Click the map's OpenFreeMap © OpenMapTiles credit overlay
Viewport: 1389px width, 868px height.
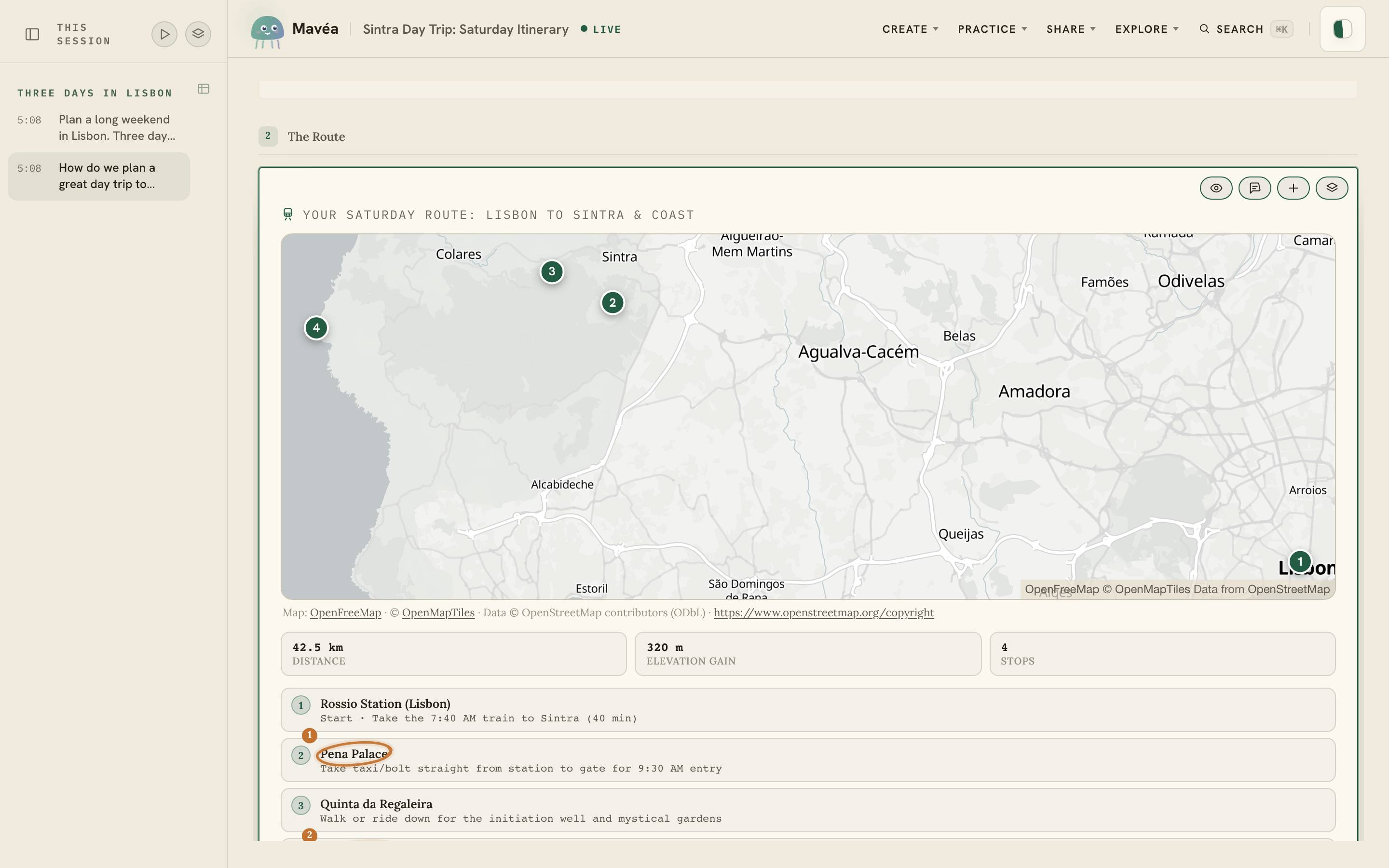point(1177,589)
